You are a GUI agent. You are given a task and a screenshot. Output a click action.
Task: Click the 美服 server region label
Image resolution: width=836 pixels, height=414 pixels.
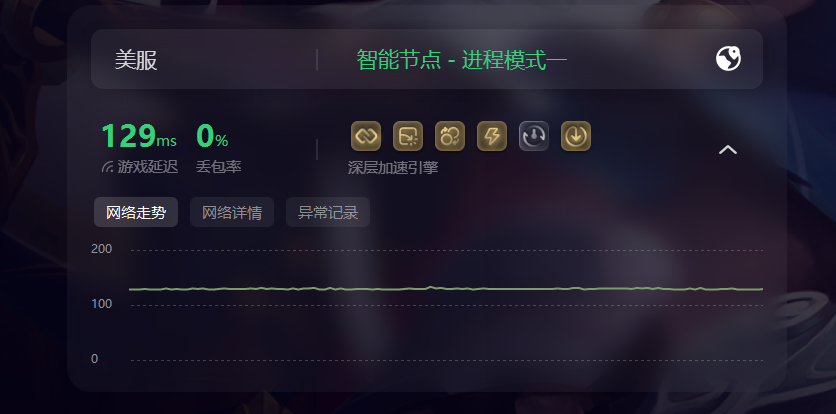point(136,60)
